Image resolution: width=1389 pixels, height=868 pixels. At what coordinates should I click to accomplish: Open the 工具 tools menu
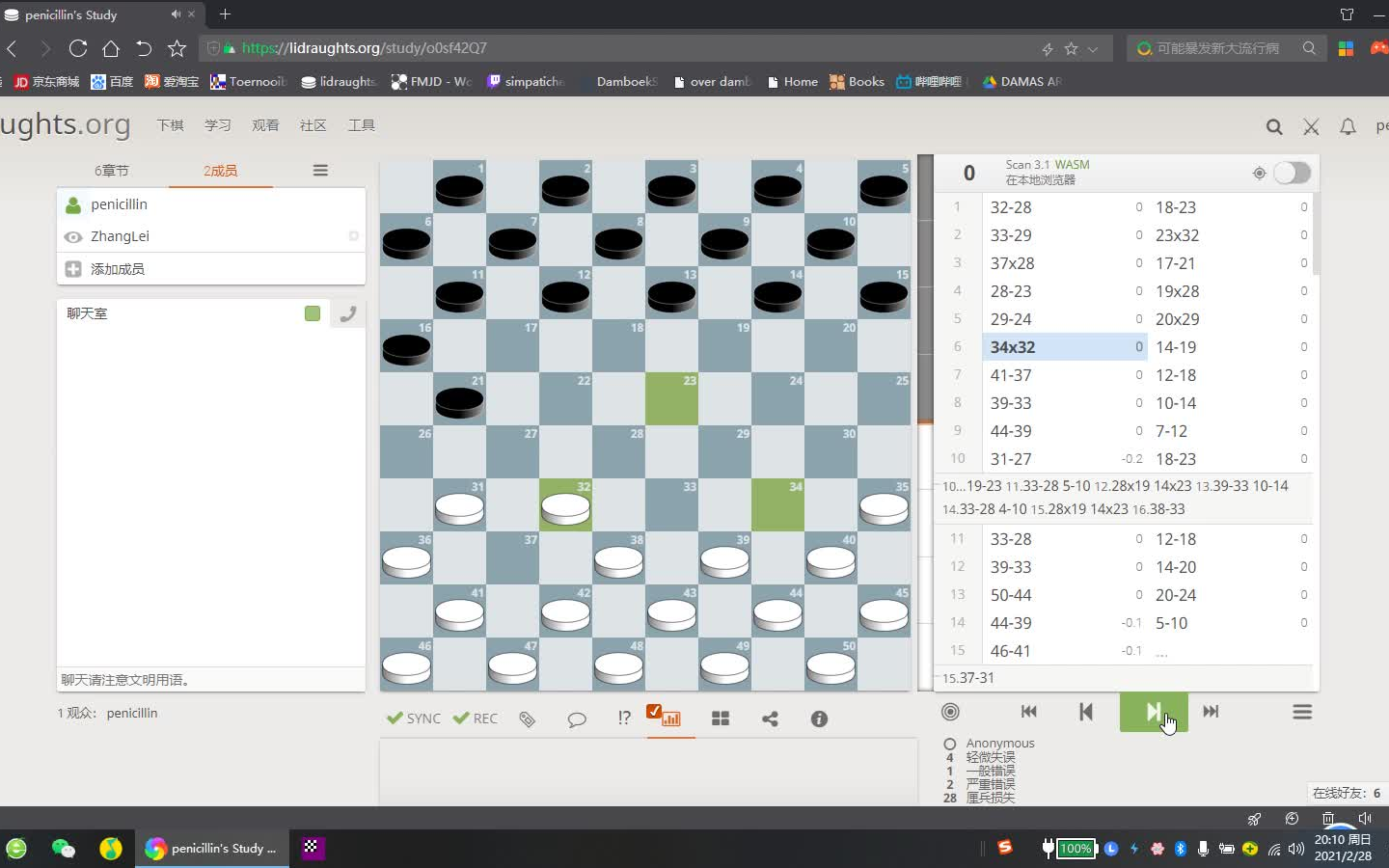pyautogui.click(x=362, y=125)
